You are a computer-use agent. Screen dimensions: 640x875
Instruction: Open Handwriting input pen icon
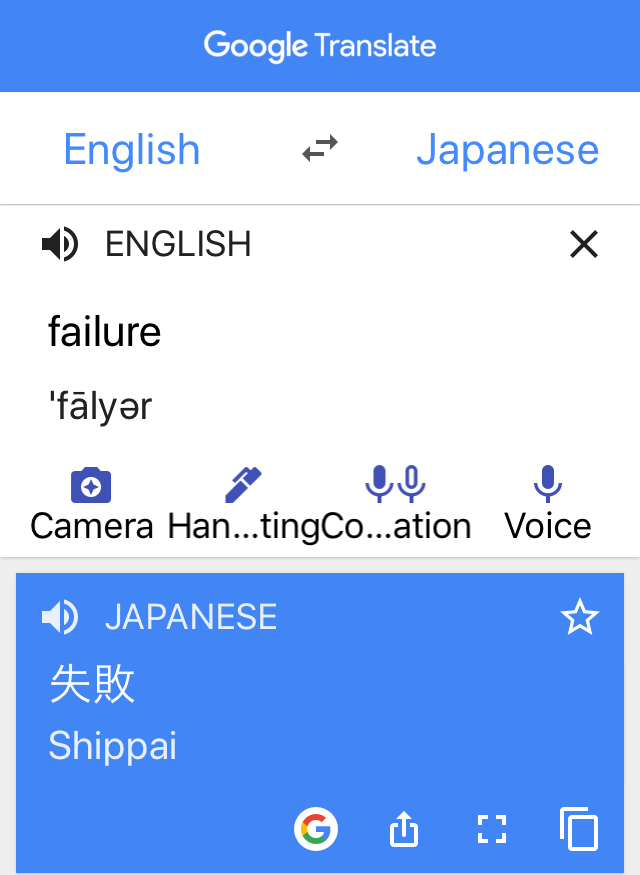(243, 484)
